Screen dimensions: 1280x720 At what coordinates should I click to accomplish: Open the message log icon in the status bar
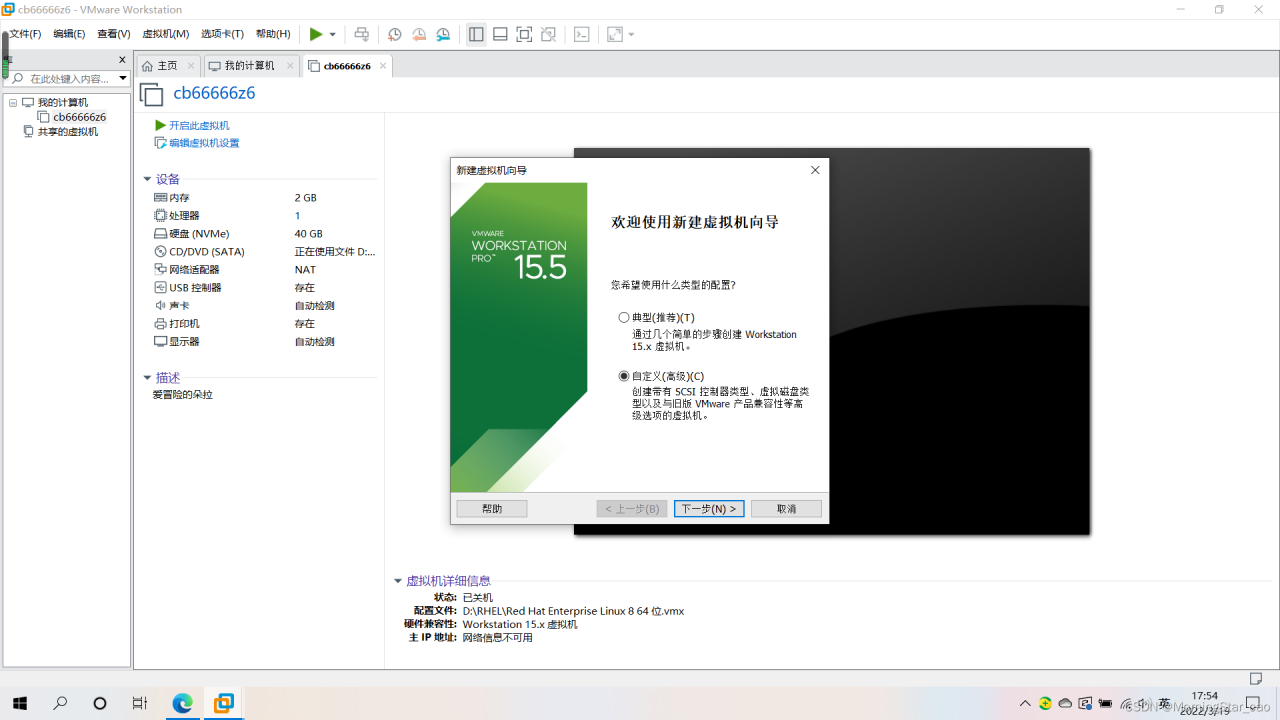1257,679
